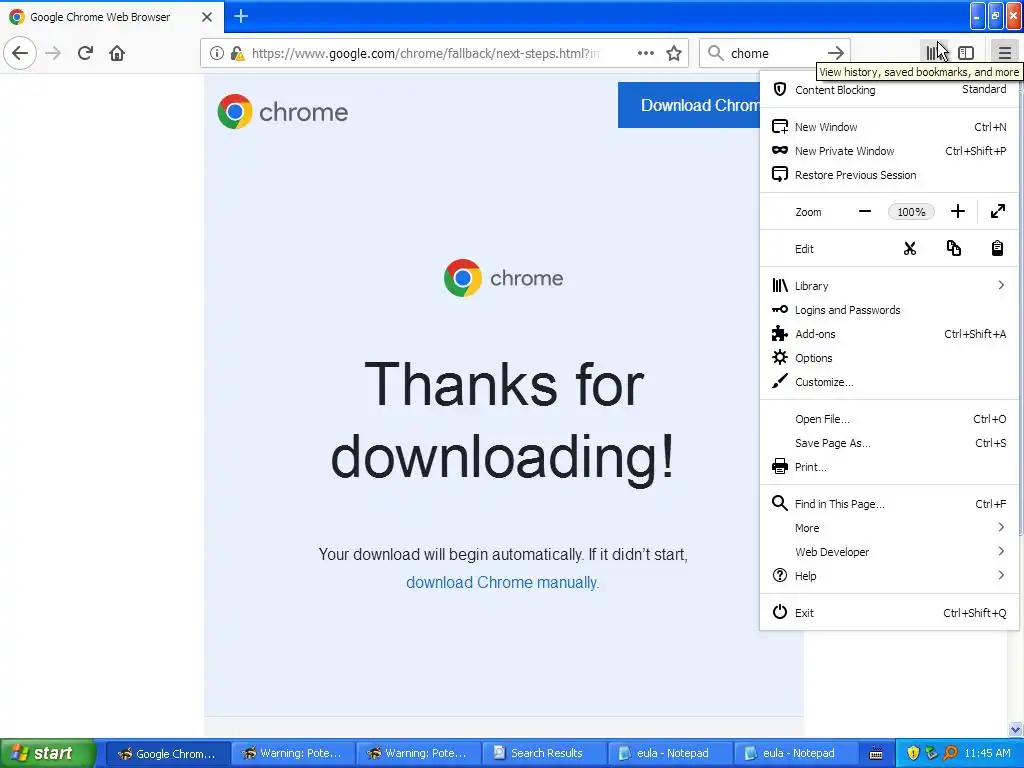The width and height of the screenshot is (1024, 768).
Task: Switch to Google Chrom... taskbar item
Action: tap(168, 754)
